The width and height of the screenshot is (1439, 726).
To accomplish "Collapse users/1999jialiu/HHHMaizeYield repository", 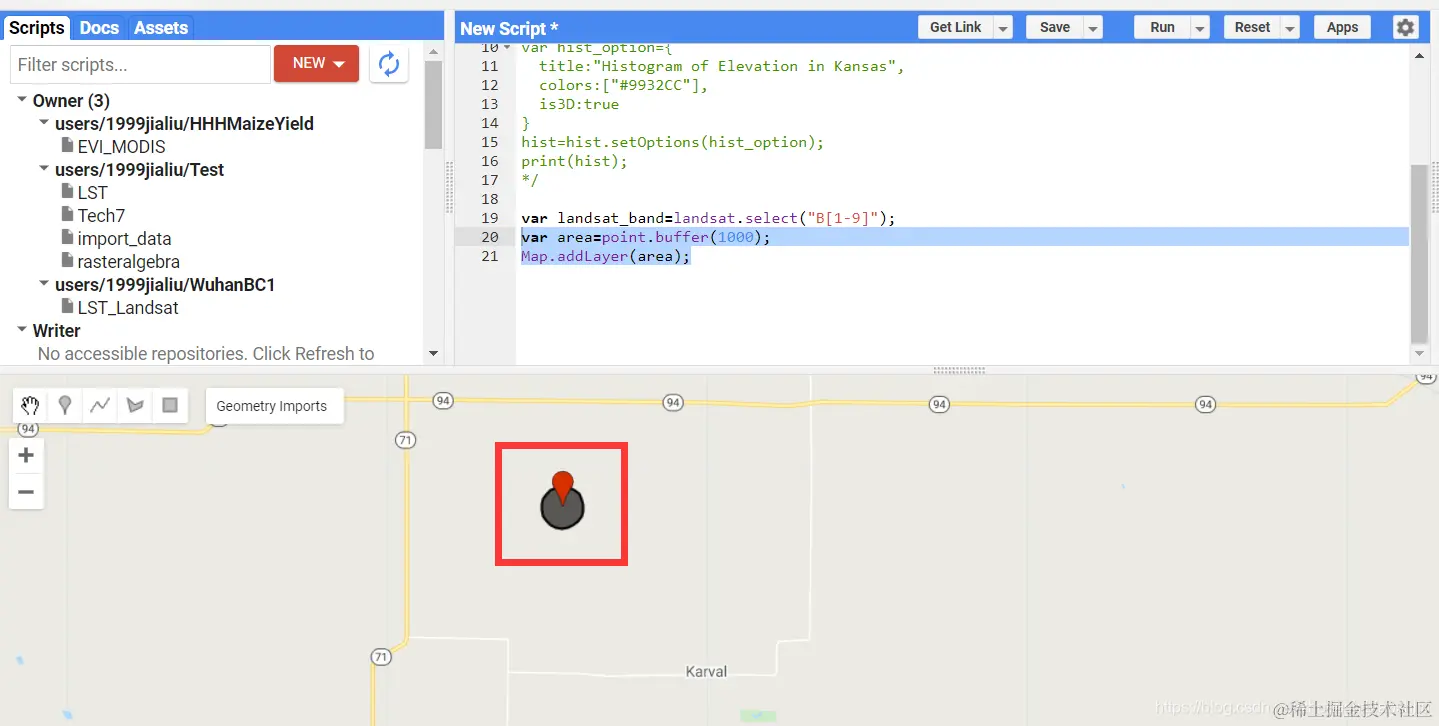I will pos(44,123).
